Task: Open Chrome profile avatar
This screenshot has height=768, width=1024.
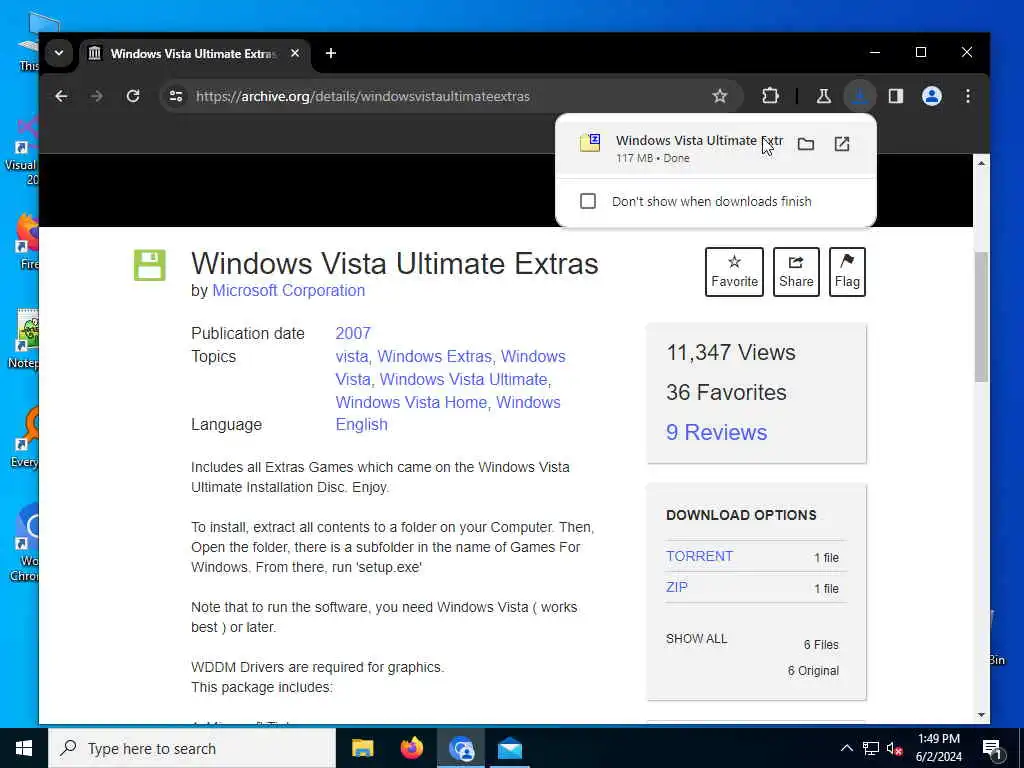Action: click(x=932, y=96)
